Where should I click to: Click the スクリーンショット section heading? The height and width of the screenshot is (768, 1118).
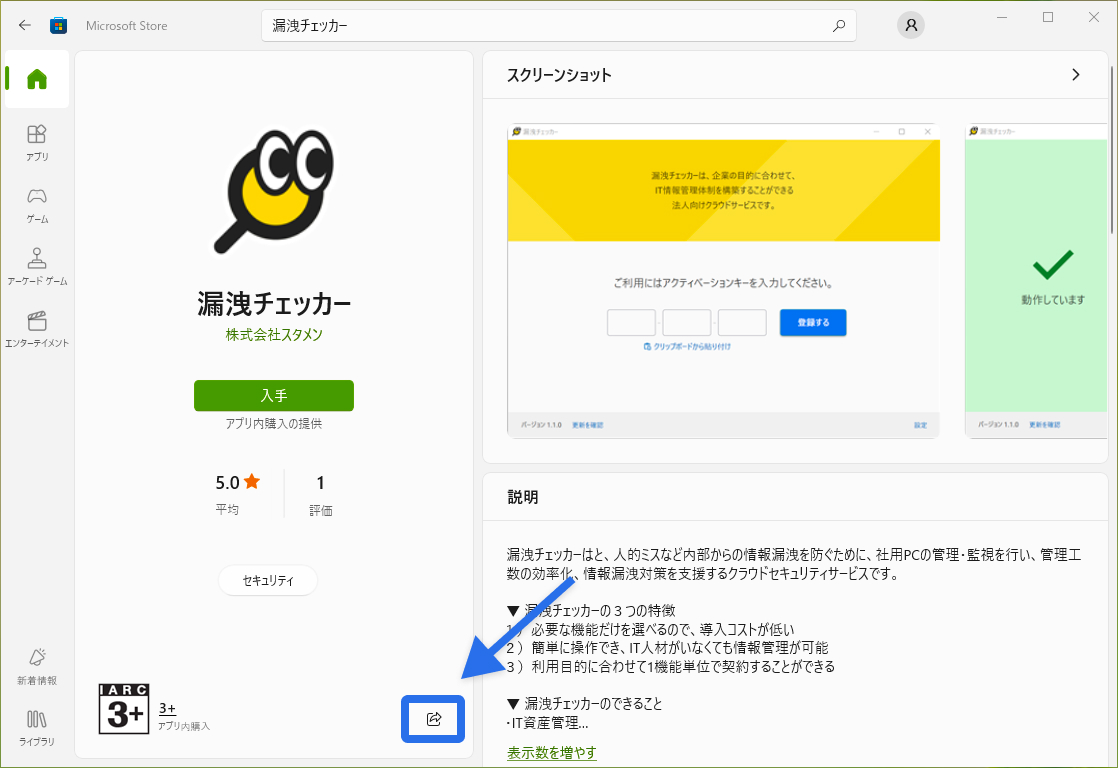pos(559,75)
